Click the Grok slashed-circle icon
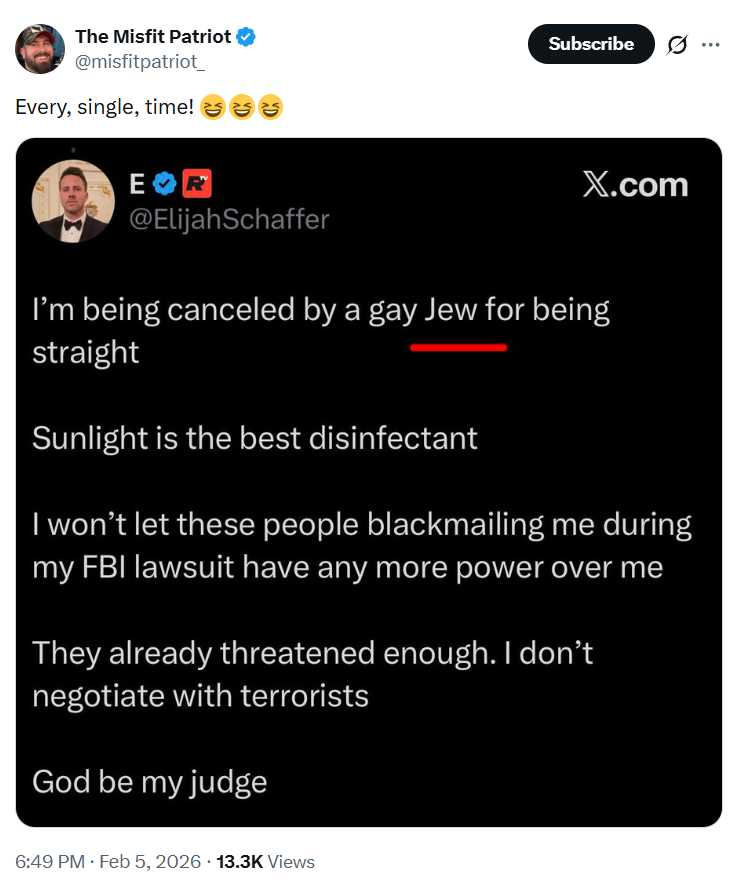This screenshot has height=894, width=740. (x=677, y=44)
